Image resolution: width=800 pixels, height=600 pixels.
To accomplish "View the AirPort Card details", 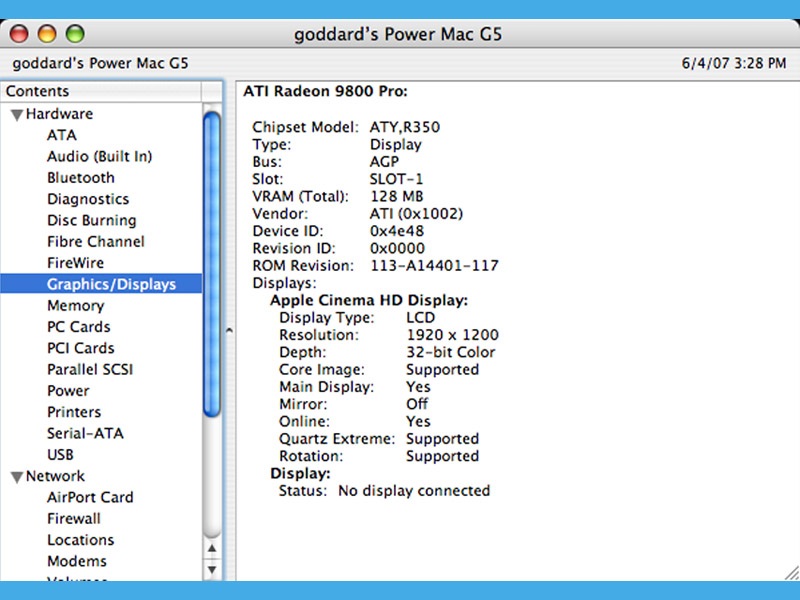I will click(90, 497).
